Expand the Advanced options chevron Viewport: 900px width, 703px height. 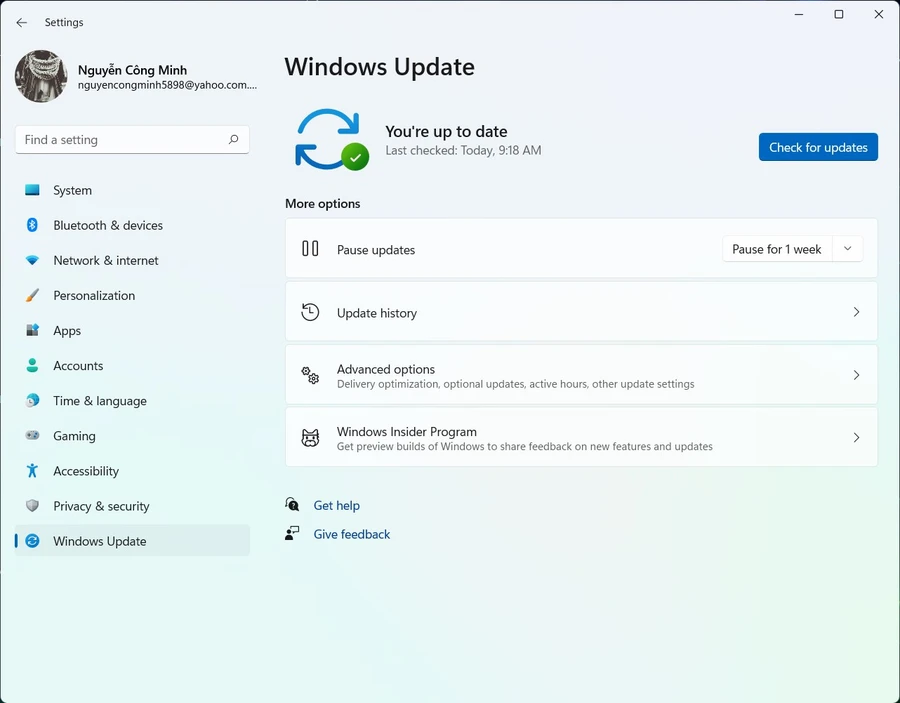pyautogui.click(x=856, y=375)
